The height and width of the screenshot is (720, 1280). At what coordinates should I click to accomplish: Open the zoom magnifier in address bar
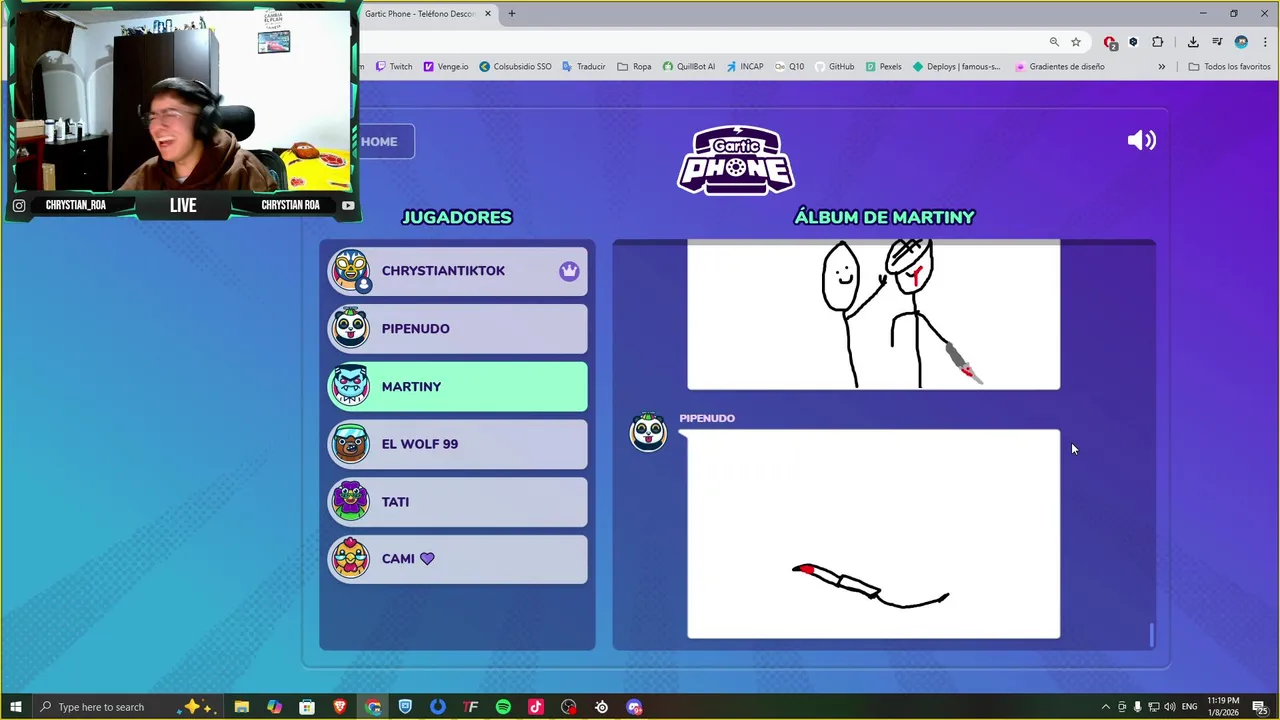coord(1054,42)
